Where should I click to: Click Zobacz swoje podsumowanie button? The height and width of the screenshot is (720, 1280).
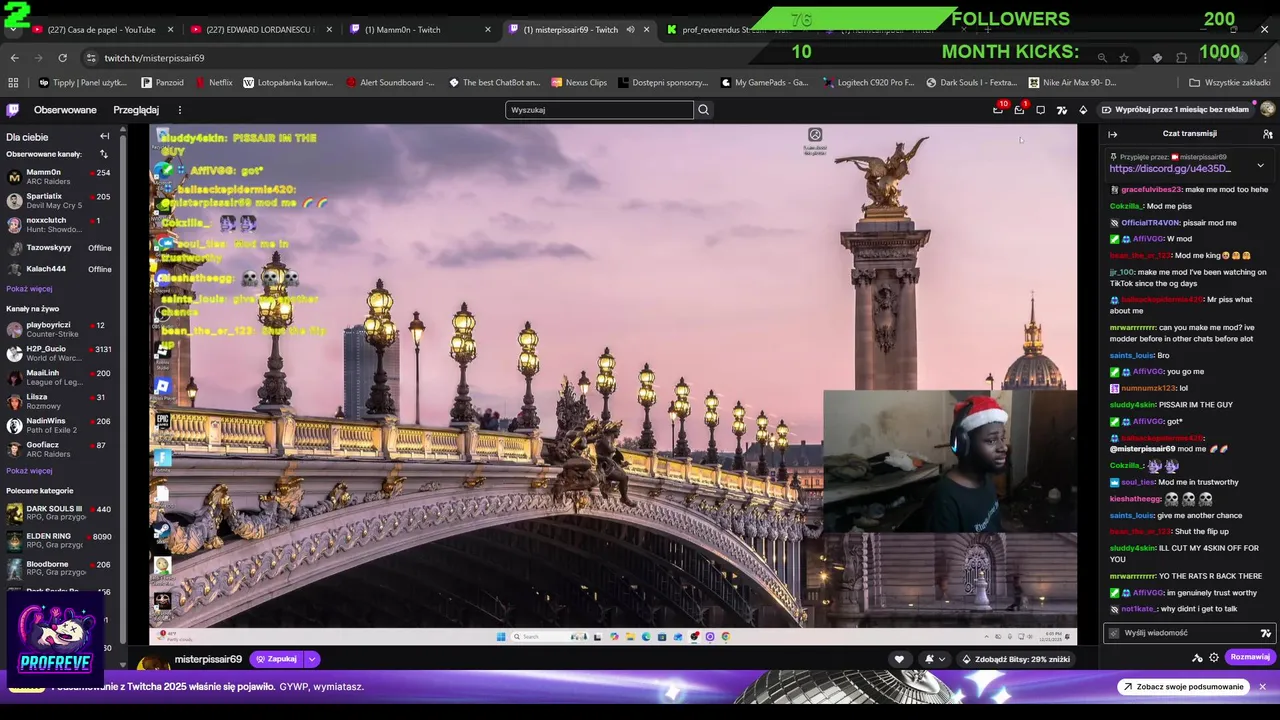coord(1183,687)
